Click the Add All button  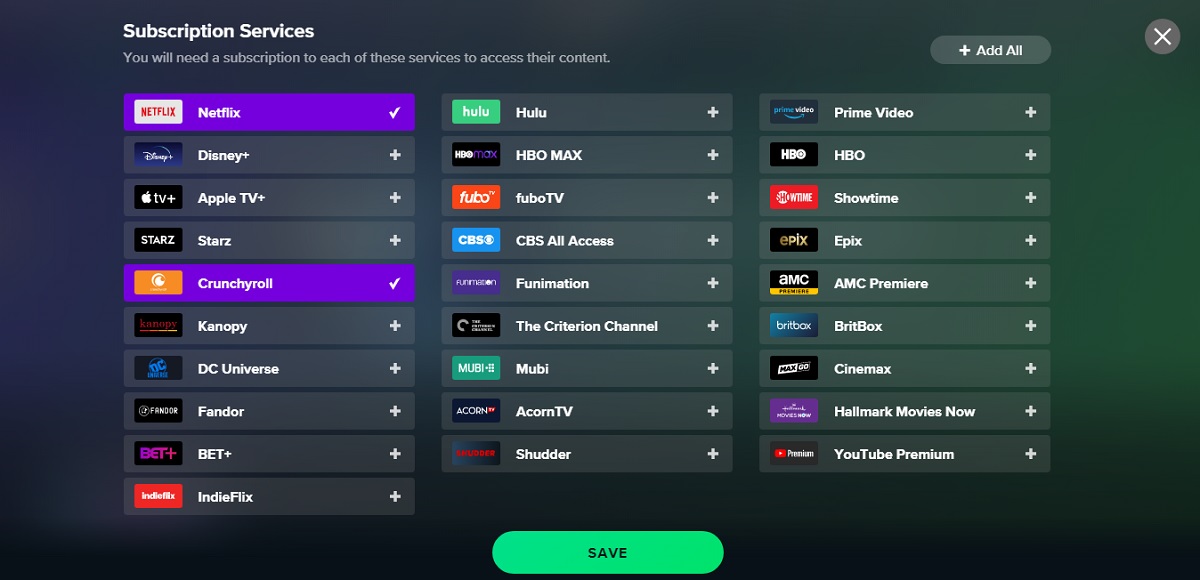(990, 50)
